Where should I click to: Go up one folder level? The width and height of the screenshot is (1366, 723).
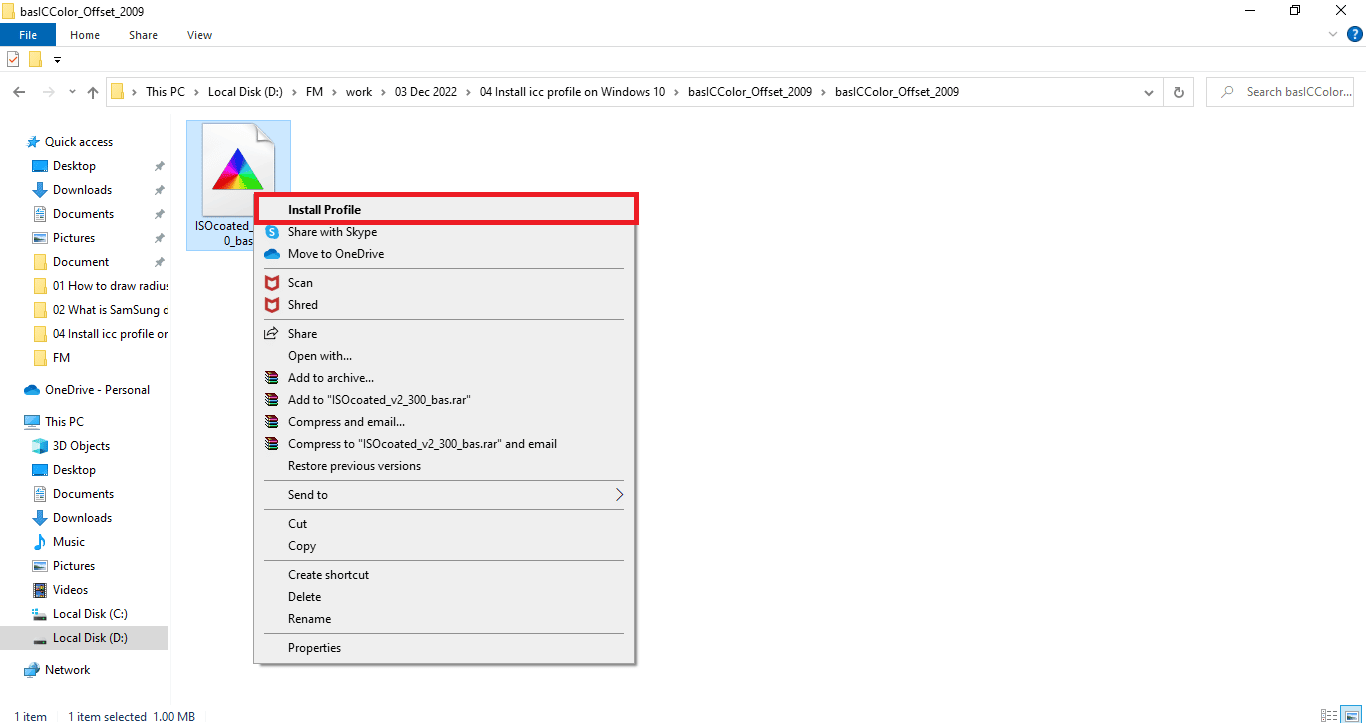(x=92, y=91)
